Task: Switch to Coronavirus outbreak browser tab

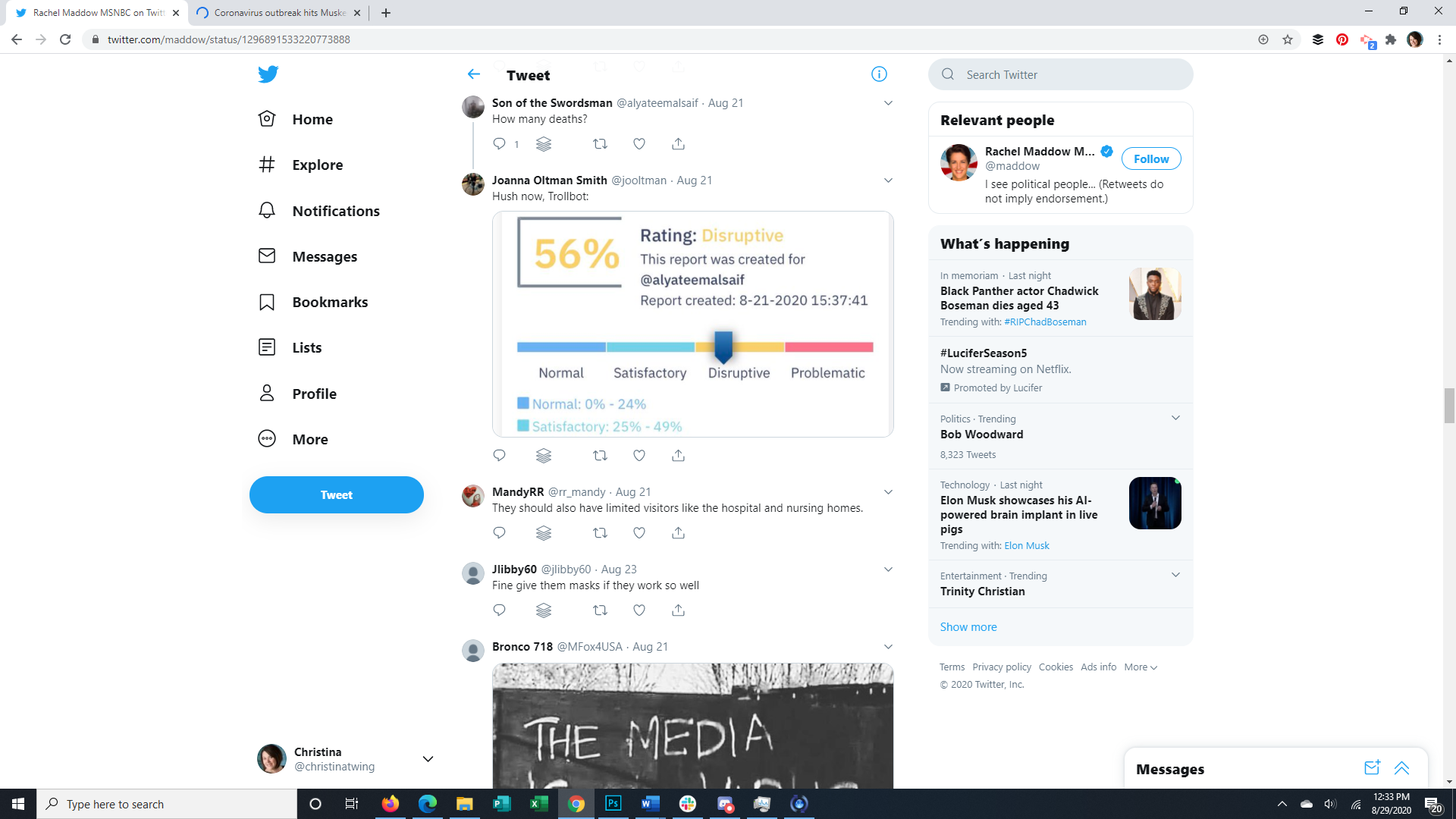Action: pyautogui.click(x=278, y=13)
